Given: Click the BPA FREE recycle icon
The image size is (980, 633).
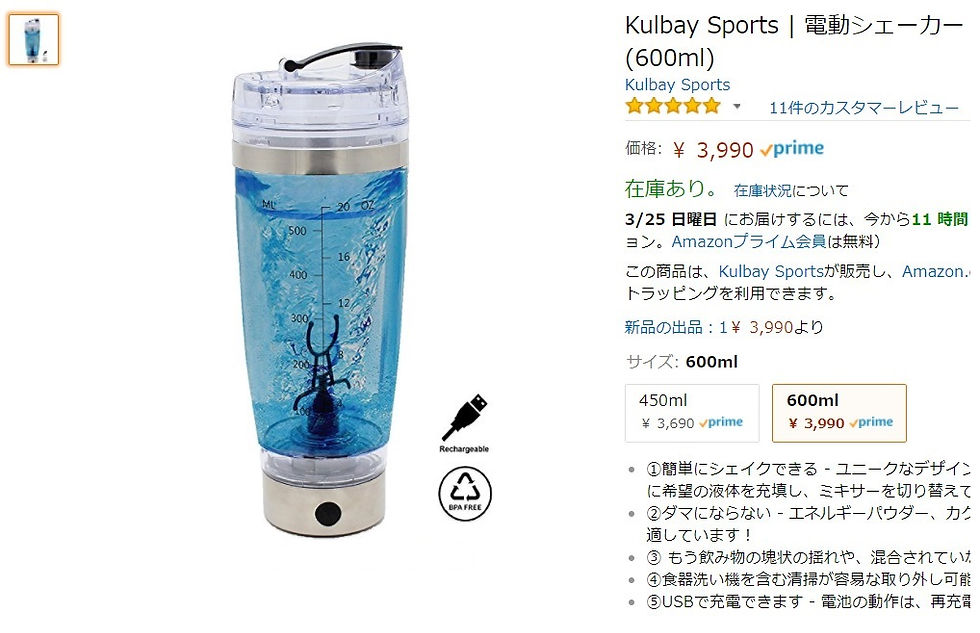Looking at the screenshot, I should point(464,494).
